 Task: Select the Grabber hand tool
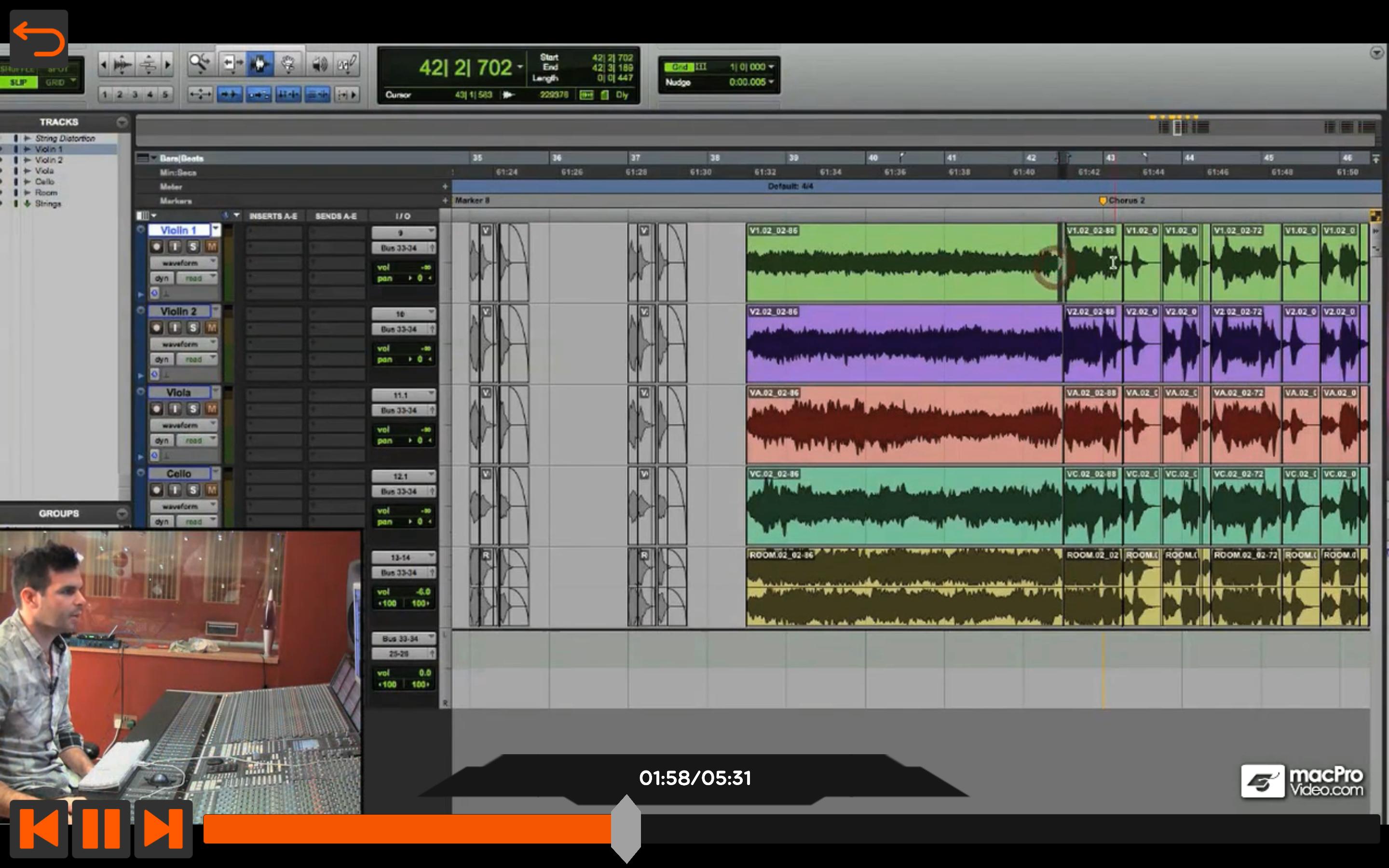coord(288,63)
